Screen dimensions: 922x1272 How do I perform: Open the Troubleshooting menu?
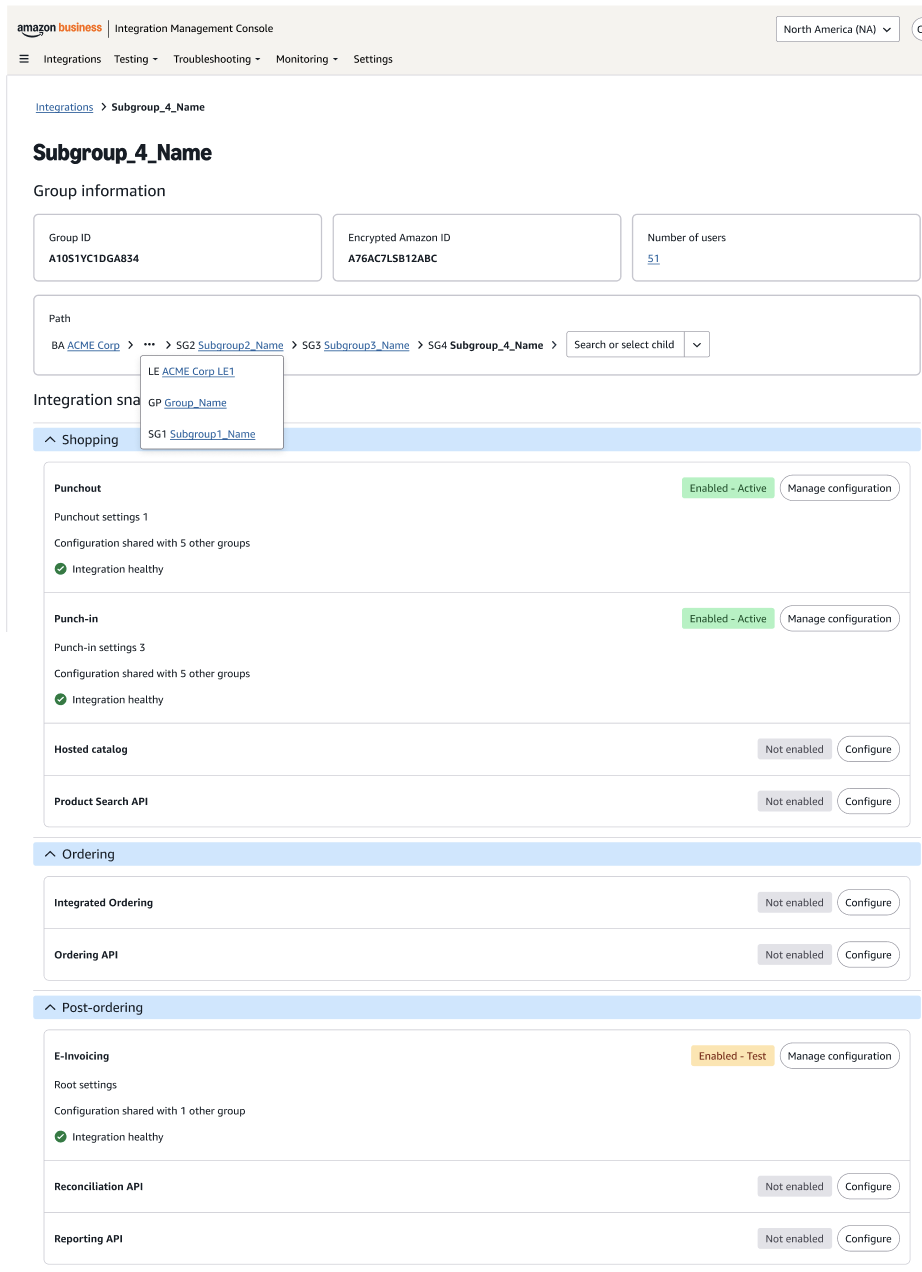pyautogui.click(x=216, y=59)
